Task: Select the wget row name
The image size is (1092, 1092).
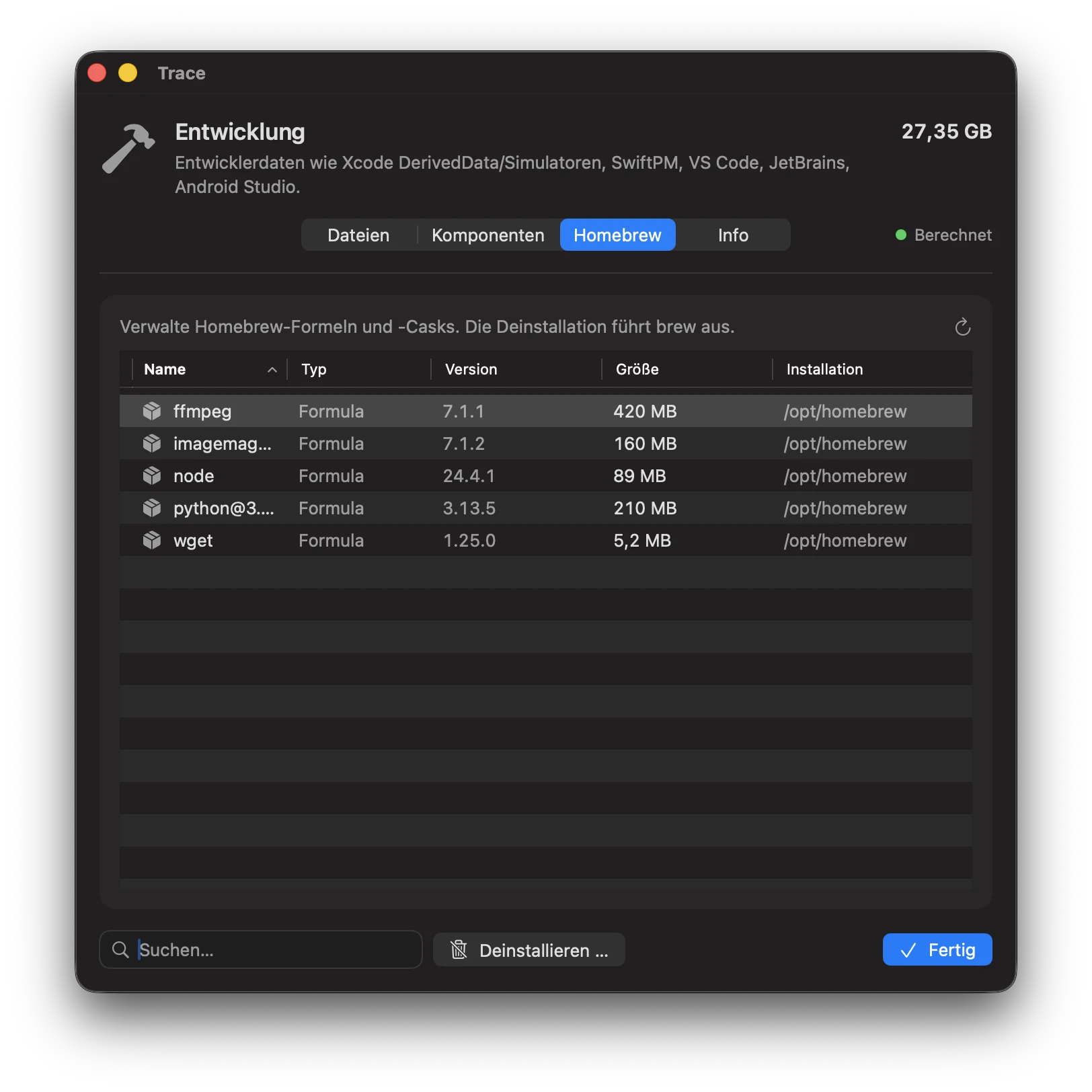Action: tap(193, 540)
